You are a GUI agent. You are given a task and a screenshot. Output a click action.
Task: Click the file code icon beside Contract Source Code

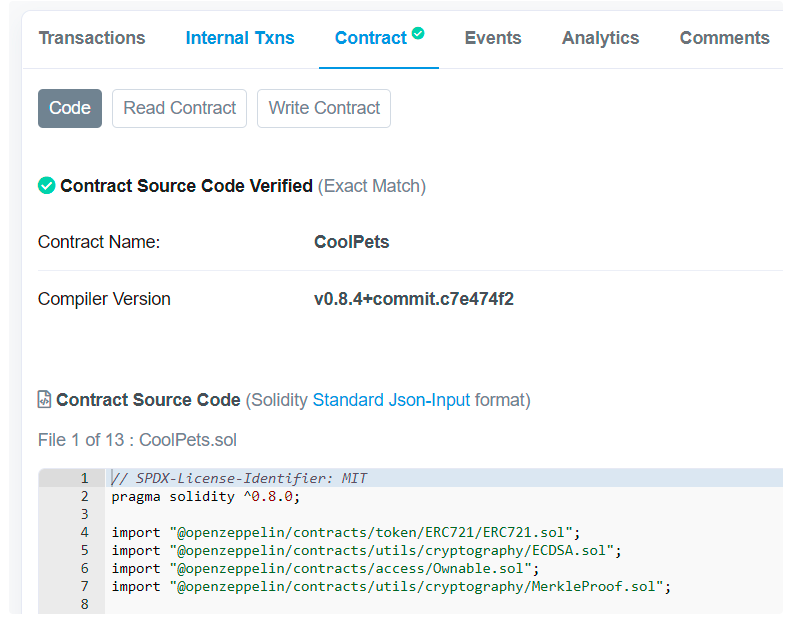tap(44, 400)
